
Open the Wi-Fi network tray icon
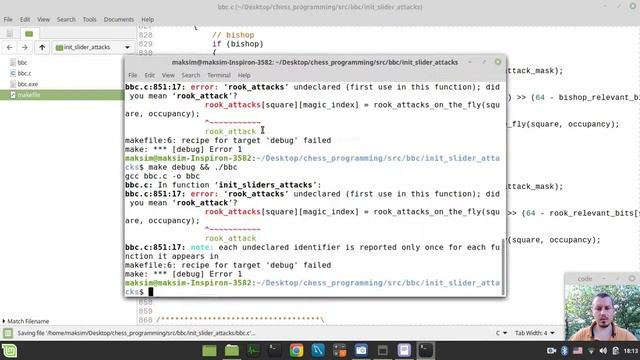coord(591,351)
